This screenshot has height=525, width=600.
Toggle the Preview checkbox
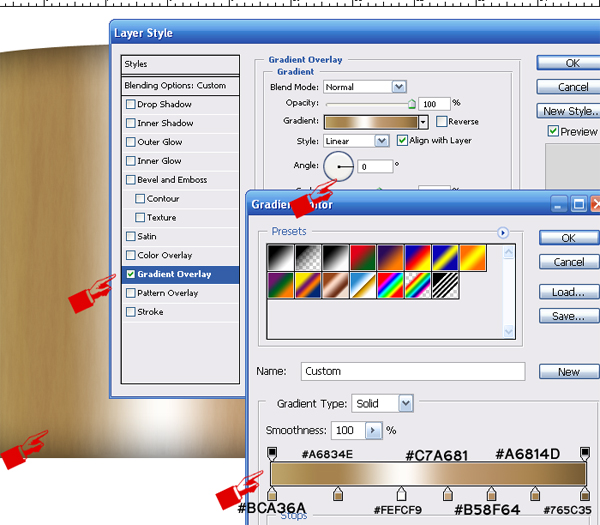(553, 131)
